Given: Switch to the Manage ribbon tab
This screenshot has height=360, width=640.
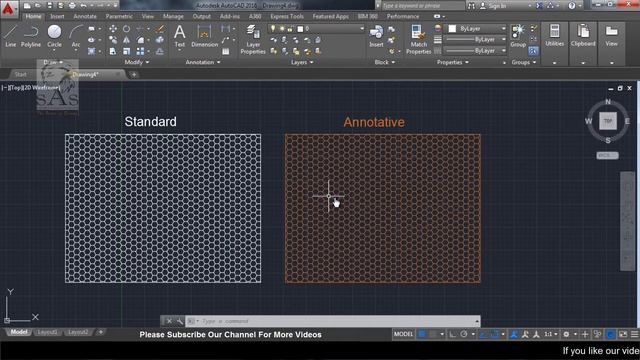Looking at the screenshot, I should (173, 16).
